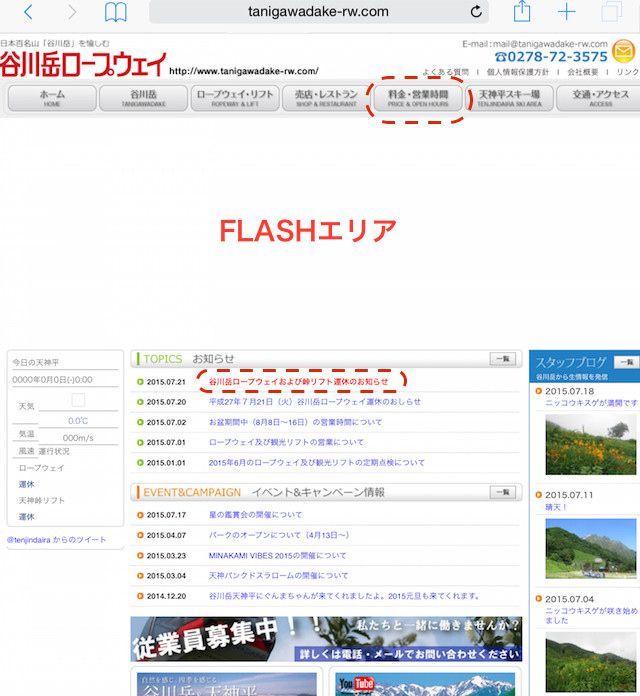Open 料金・営業時間 navigation tab
The width and height of the screenshot is (640, 696).
click(x=417, y=98)
